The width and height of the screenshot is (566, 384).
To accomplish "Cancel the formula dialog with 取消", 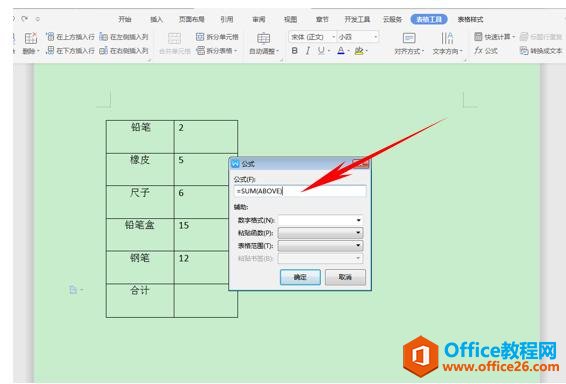I will pyautogui.click(x=345, y=277).
